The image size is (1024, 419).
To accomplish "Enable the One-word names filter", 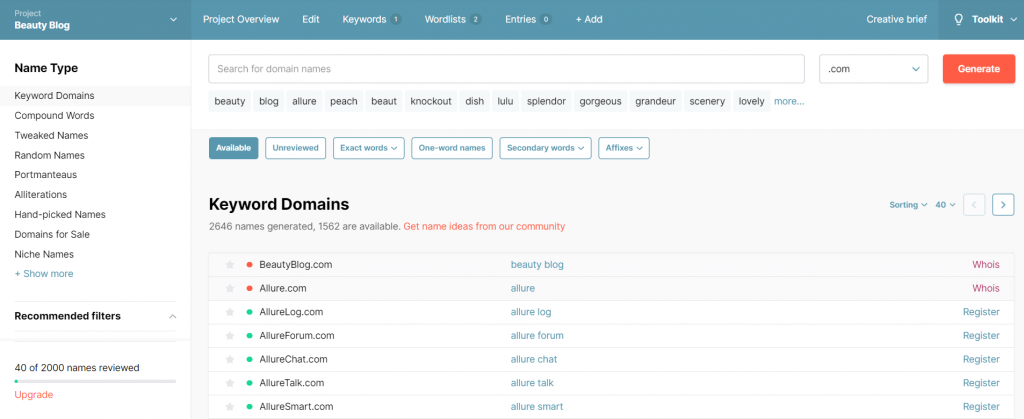I will click(451, 148).
